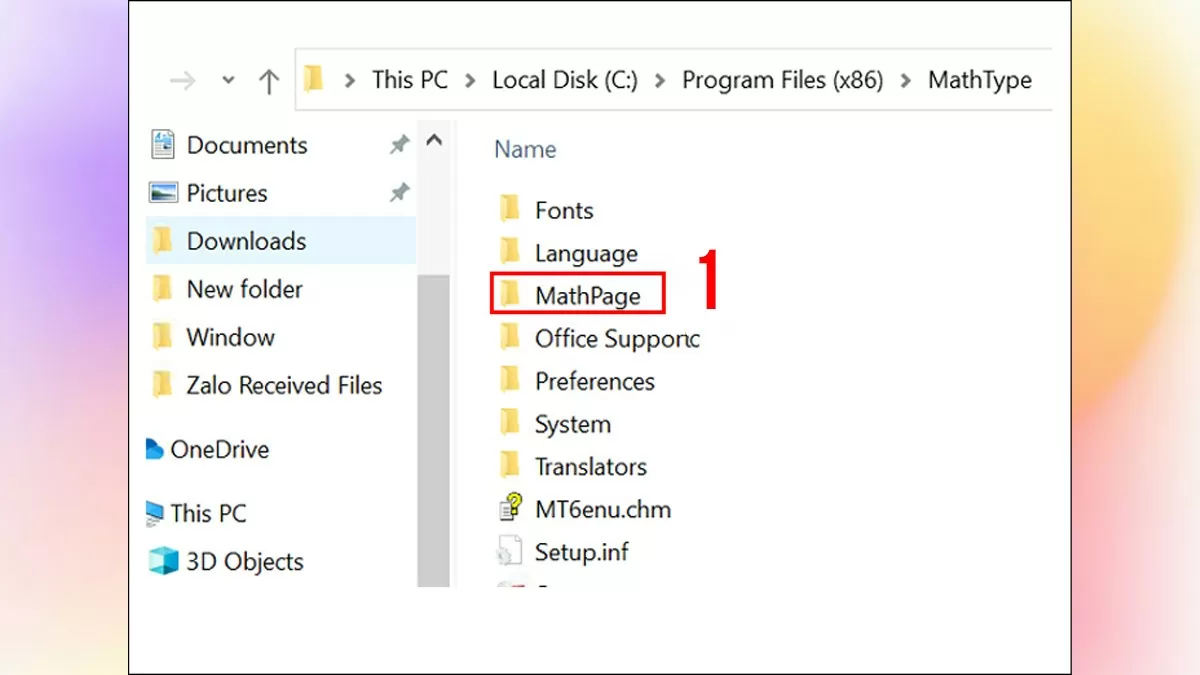
Task: Expand the chevron after Program Files (x86)
Action: 906,81
